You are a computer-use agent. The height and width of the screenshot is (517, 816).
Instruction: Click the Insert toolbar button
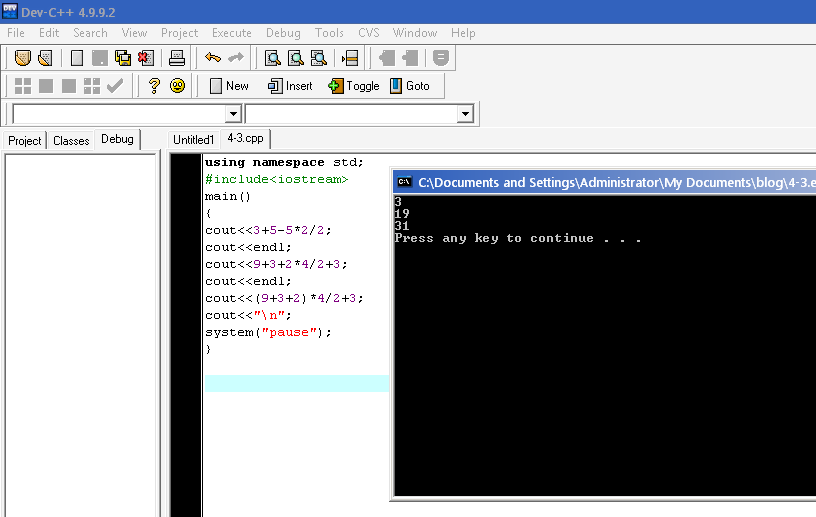(290, 86)
